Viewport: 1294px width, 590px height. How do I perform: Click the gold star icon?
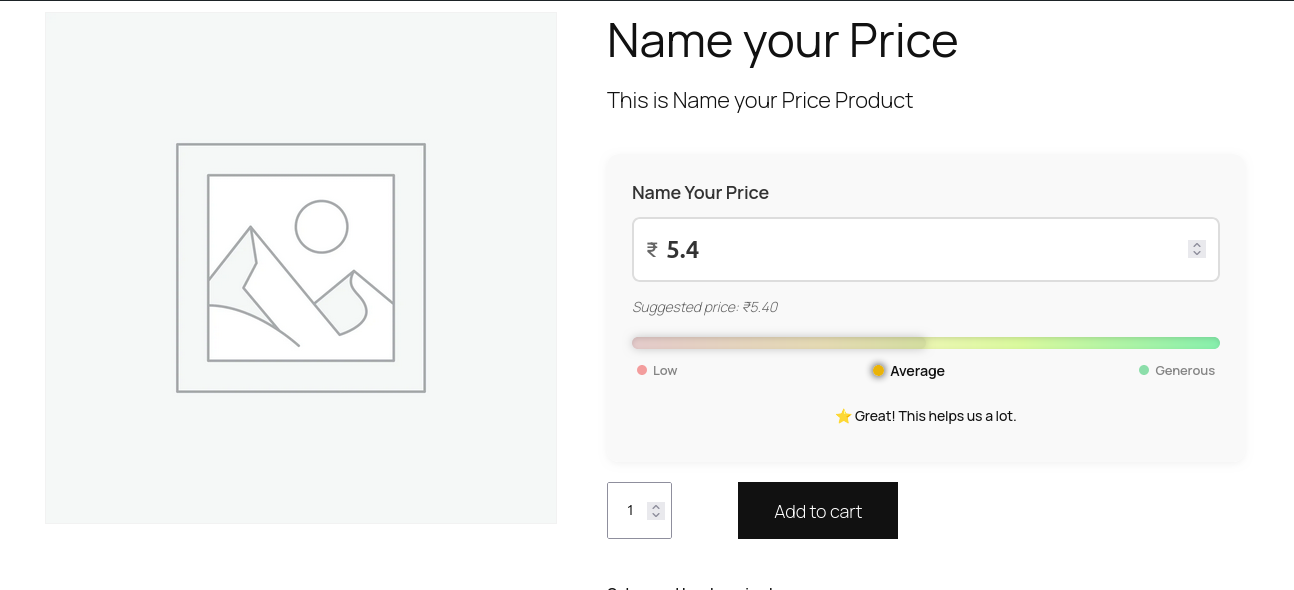843,416
